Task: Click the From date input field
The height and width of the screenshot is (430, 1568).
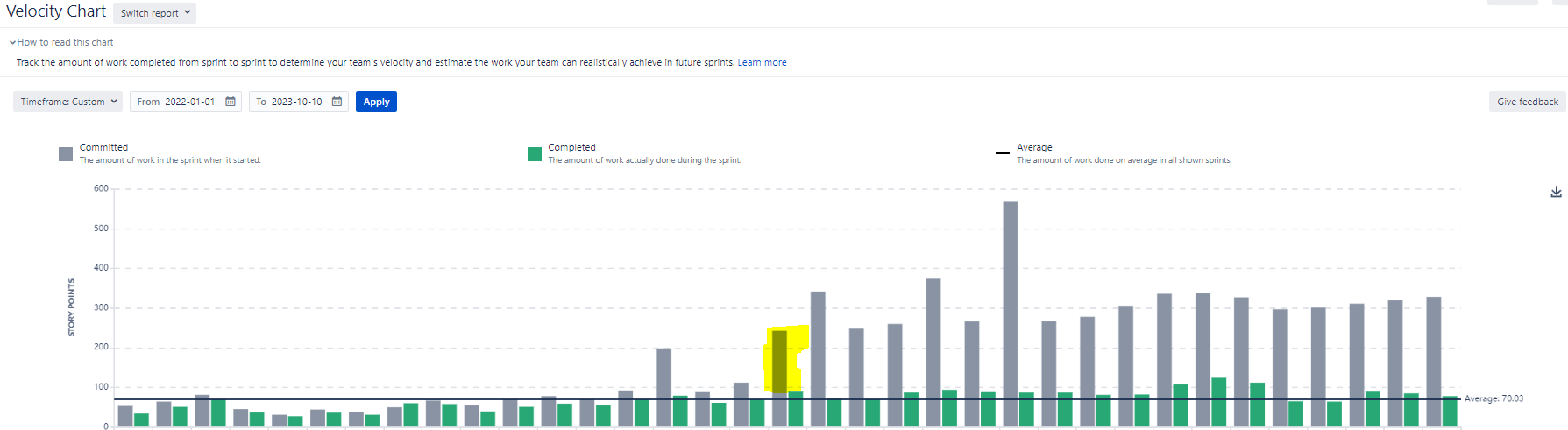Action: pos(185,102)
